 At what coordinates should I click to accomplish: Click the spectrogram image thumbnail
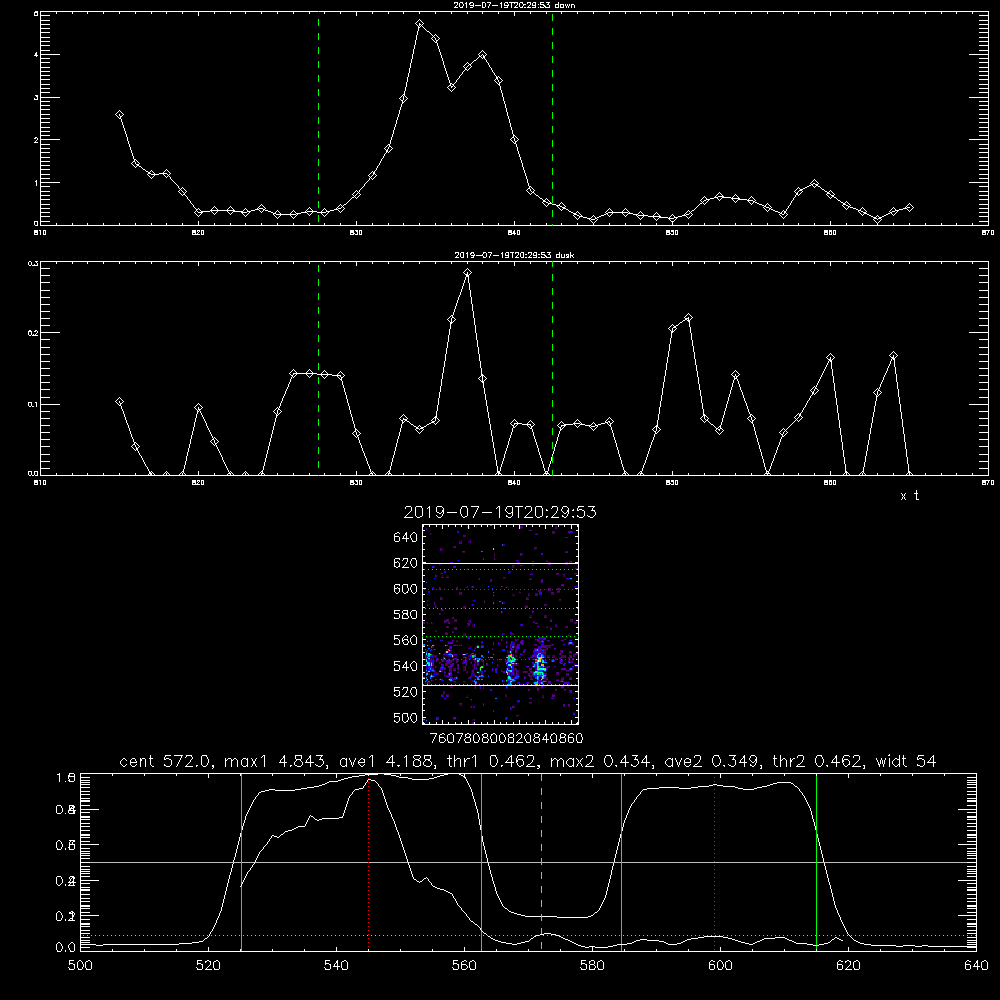501,624
